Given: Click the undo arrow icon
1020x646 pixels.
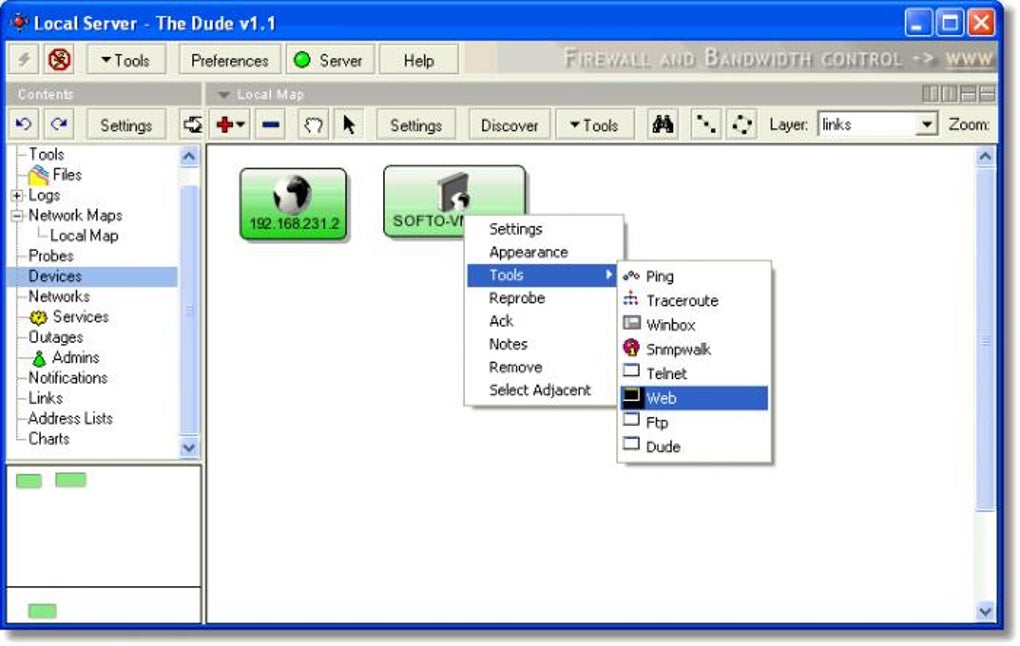Looking at the screenshot, I should click(23, 124).
